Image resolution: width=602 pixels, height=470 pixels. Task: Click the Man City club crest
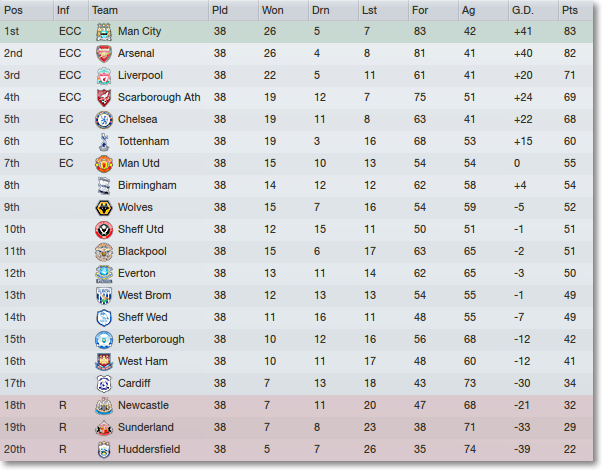click(x=104, y=32)
